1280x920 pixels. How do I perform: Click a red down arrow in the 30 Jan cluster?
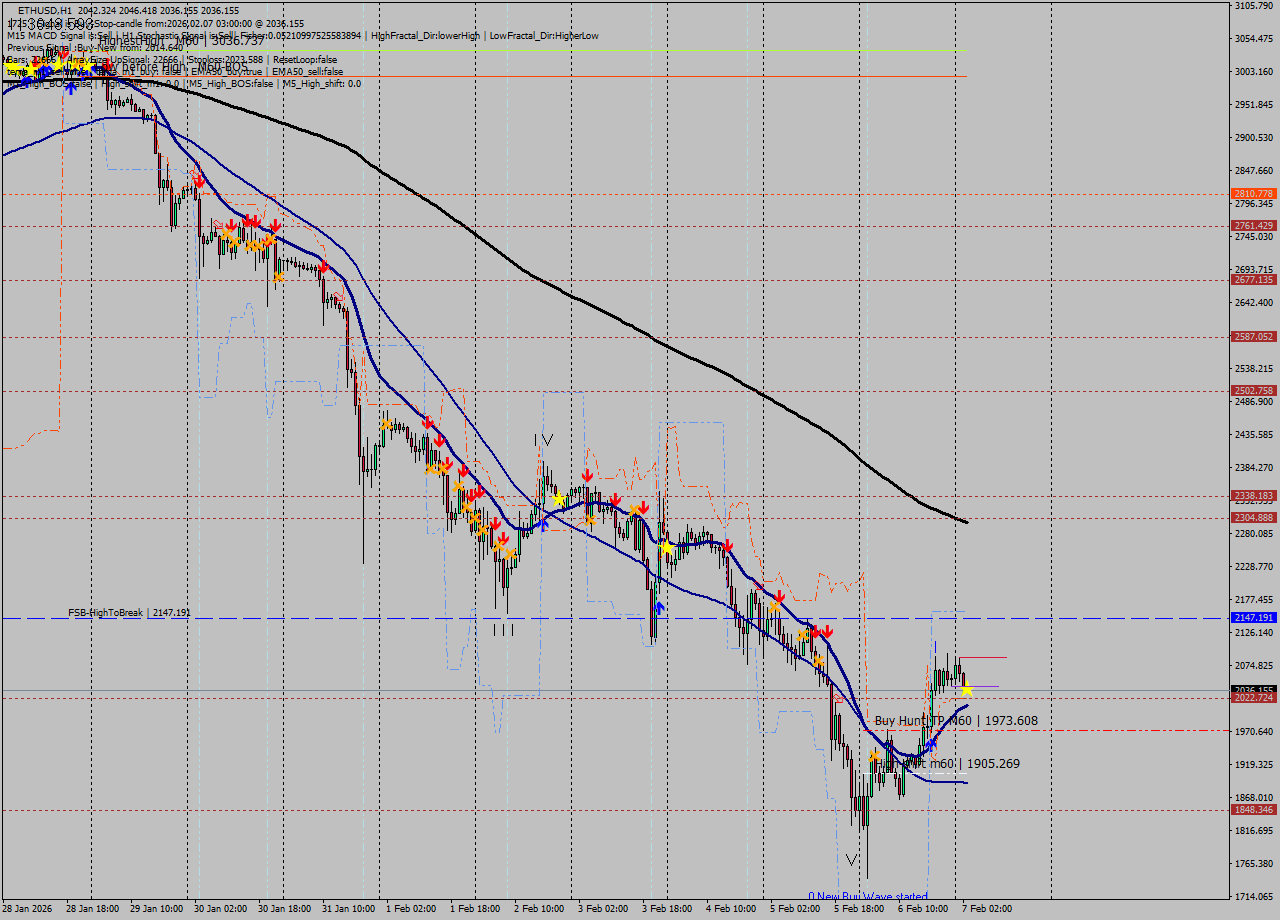click(x=247, y=222)
